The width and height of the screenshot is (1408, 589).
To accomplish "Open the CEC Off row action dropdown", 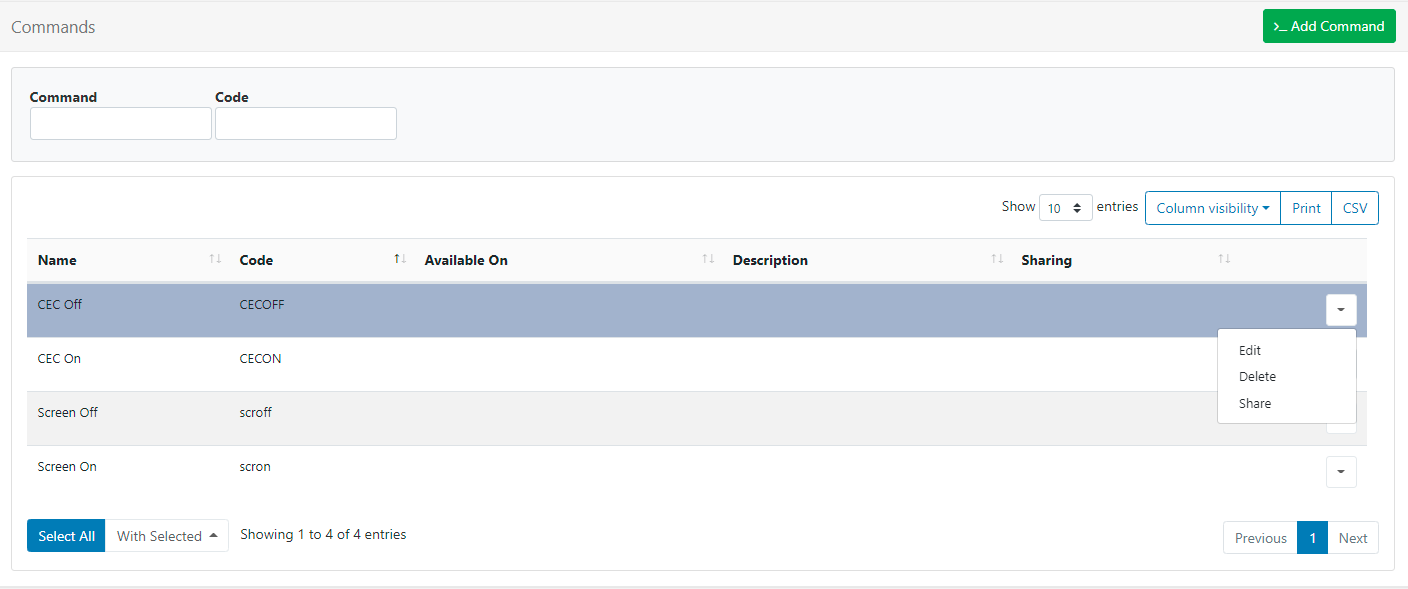I will pos(1341,310).
